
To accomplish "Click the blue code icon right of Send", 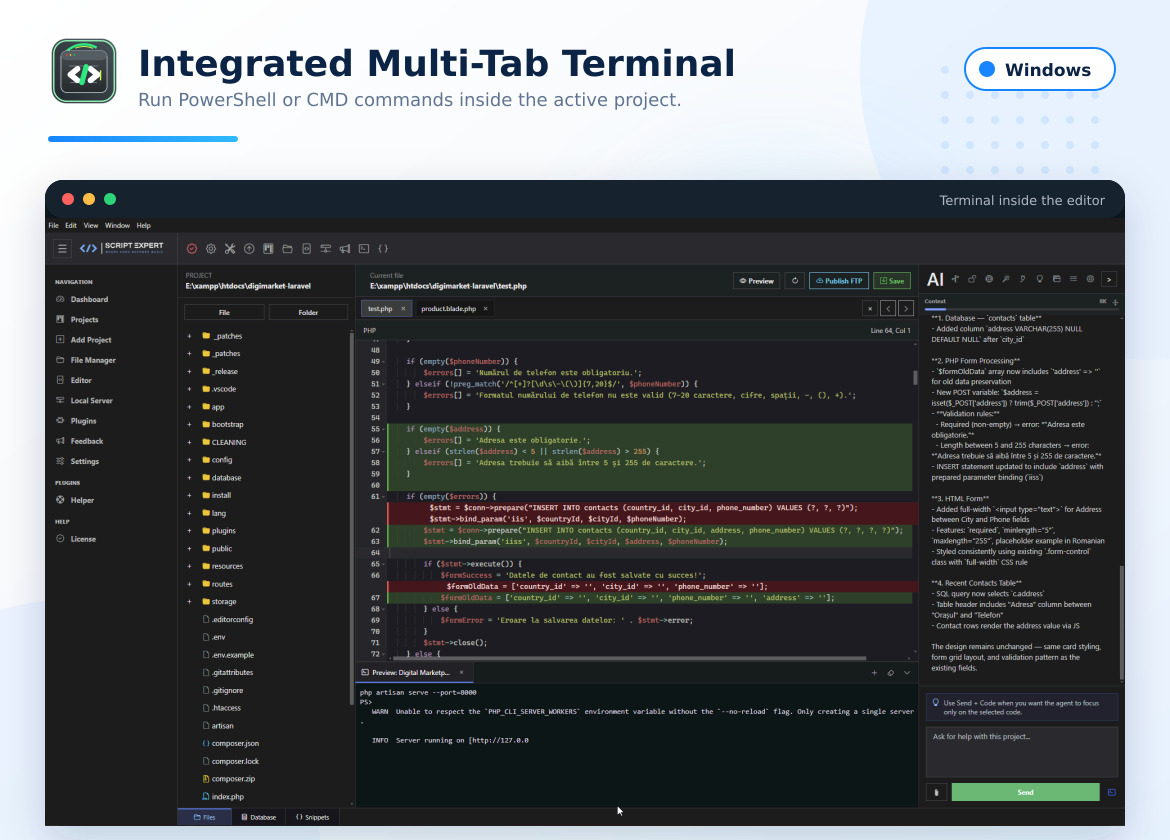I will (1112, 792).
